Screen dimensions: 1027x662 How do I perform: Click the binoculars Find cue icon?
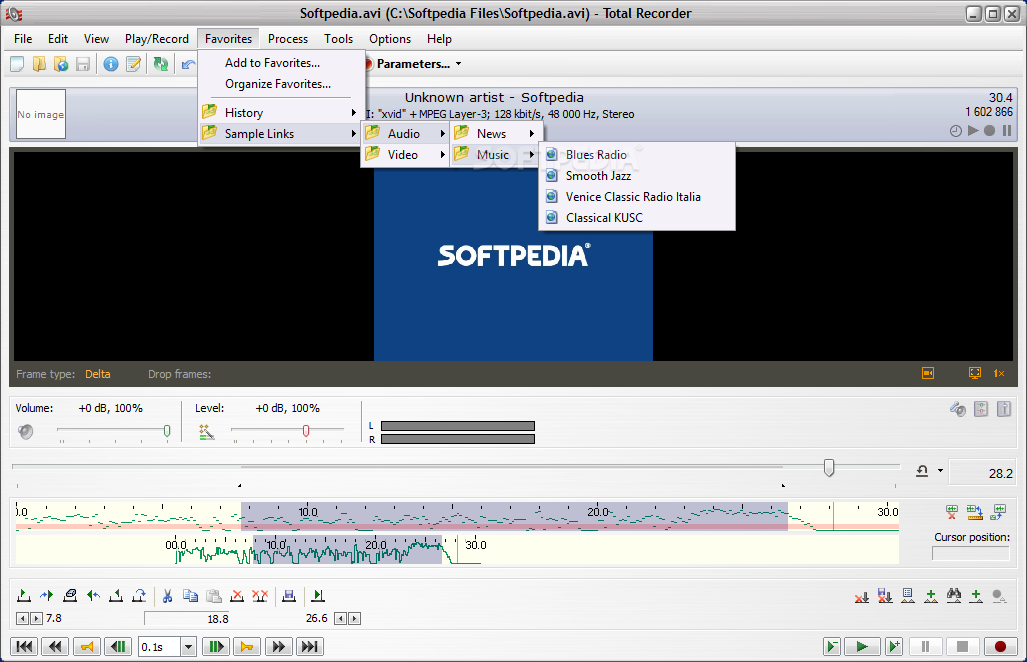coord(954,596)
